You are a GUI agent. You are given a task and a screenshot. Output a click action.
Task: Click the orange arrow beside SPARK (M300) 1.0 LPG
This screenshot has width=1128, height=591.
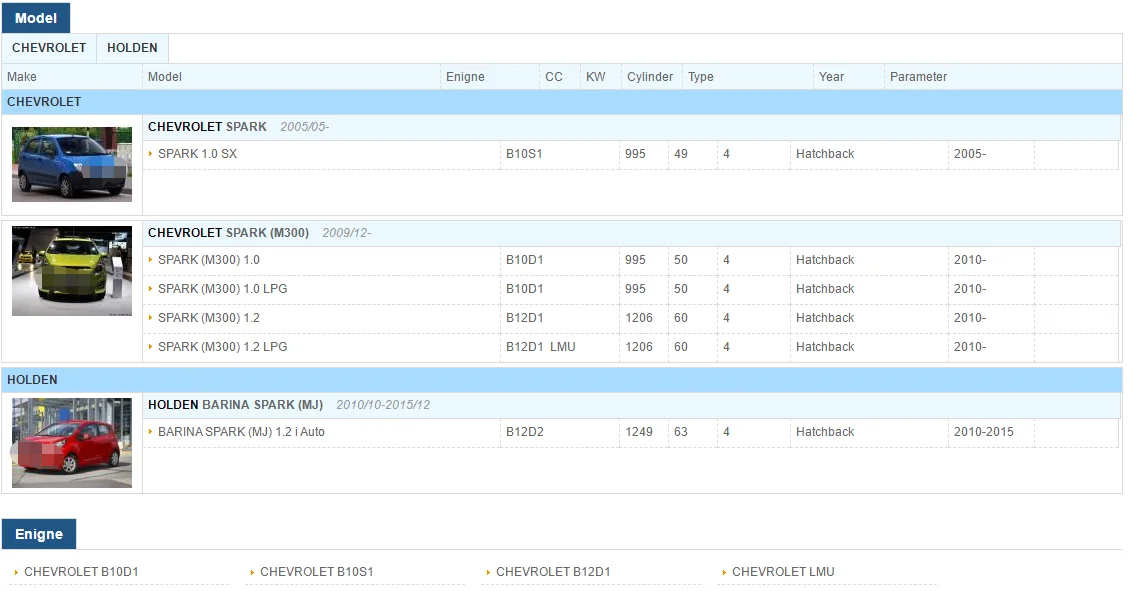point(150,288)
